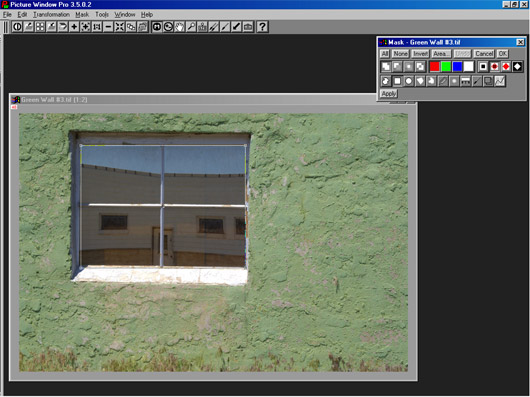Click the plus-with-dots toolbar icon
Screen dimensions: 530x397
[86, 27]
